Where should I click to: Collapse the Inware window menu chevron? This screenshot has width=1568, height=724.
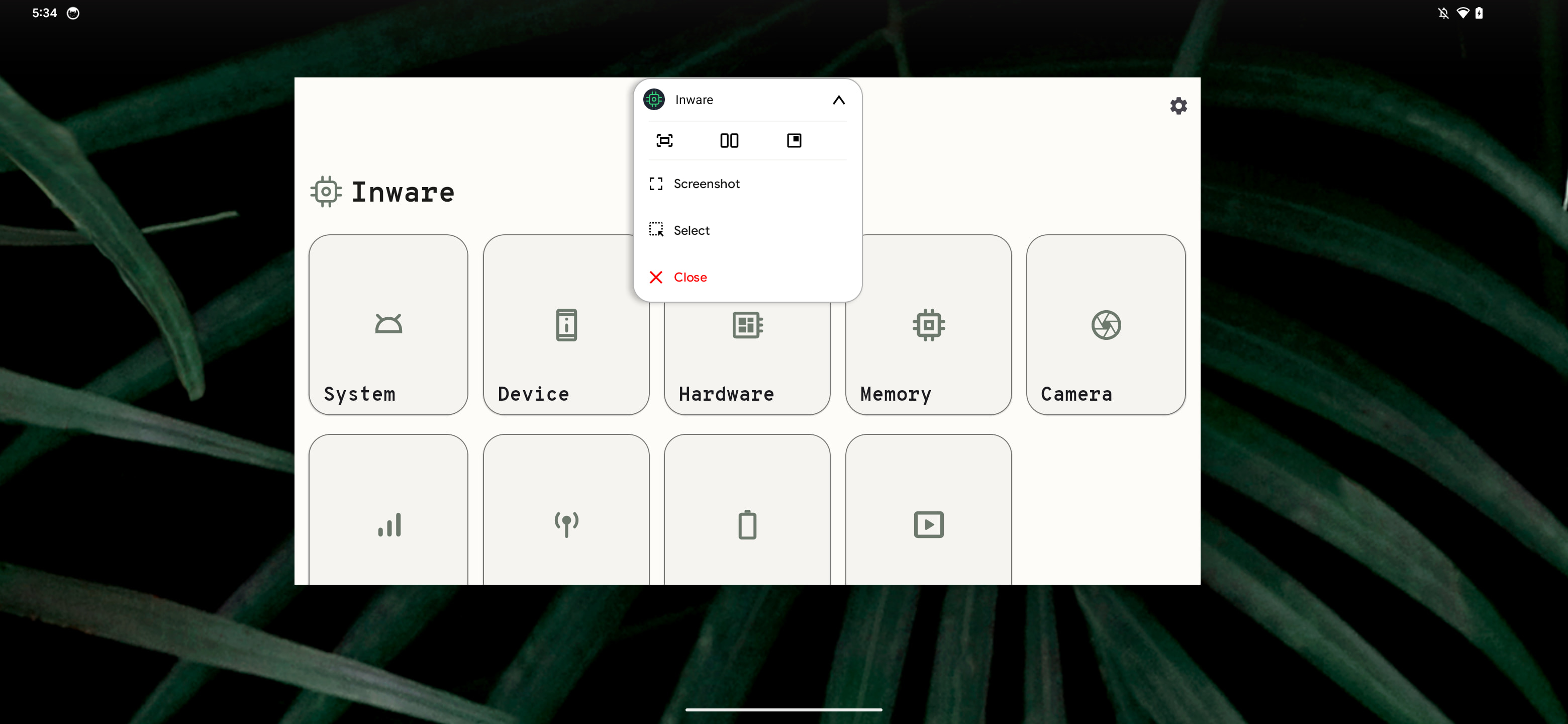[838, 100]
